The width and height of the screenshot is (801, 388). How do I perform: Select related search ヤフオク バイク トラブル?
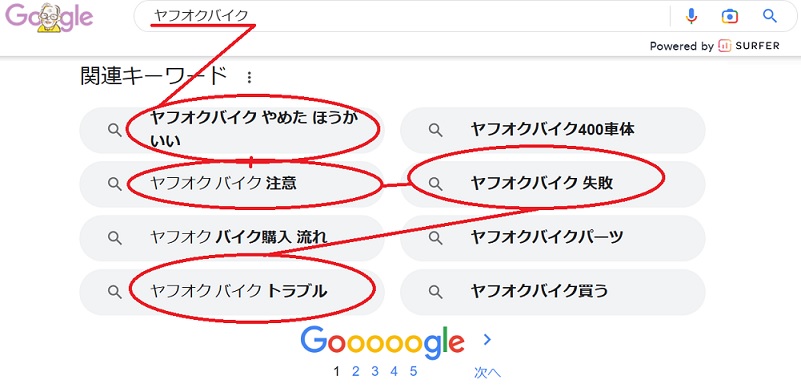click(231, 292)
